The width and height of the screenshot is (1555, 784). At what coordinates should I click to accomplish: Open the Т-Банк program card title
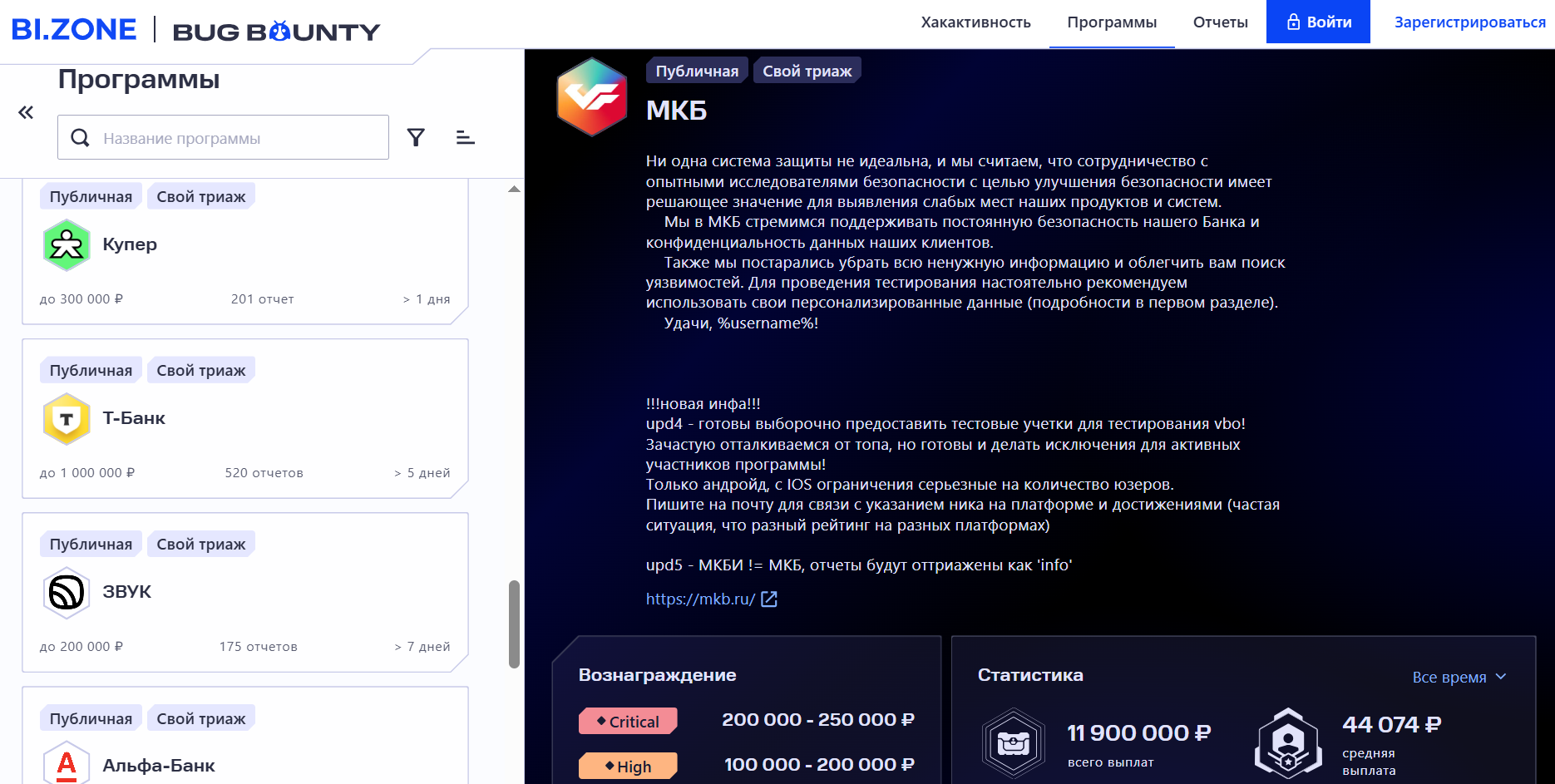pos(134,418)
